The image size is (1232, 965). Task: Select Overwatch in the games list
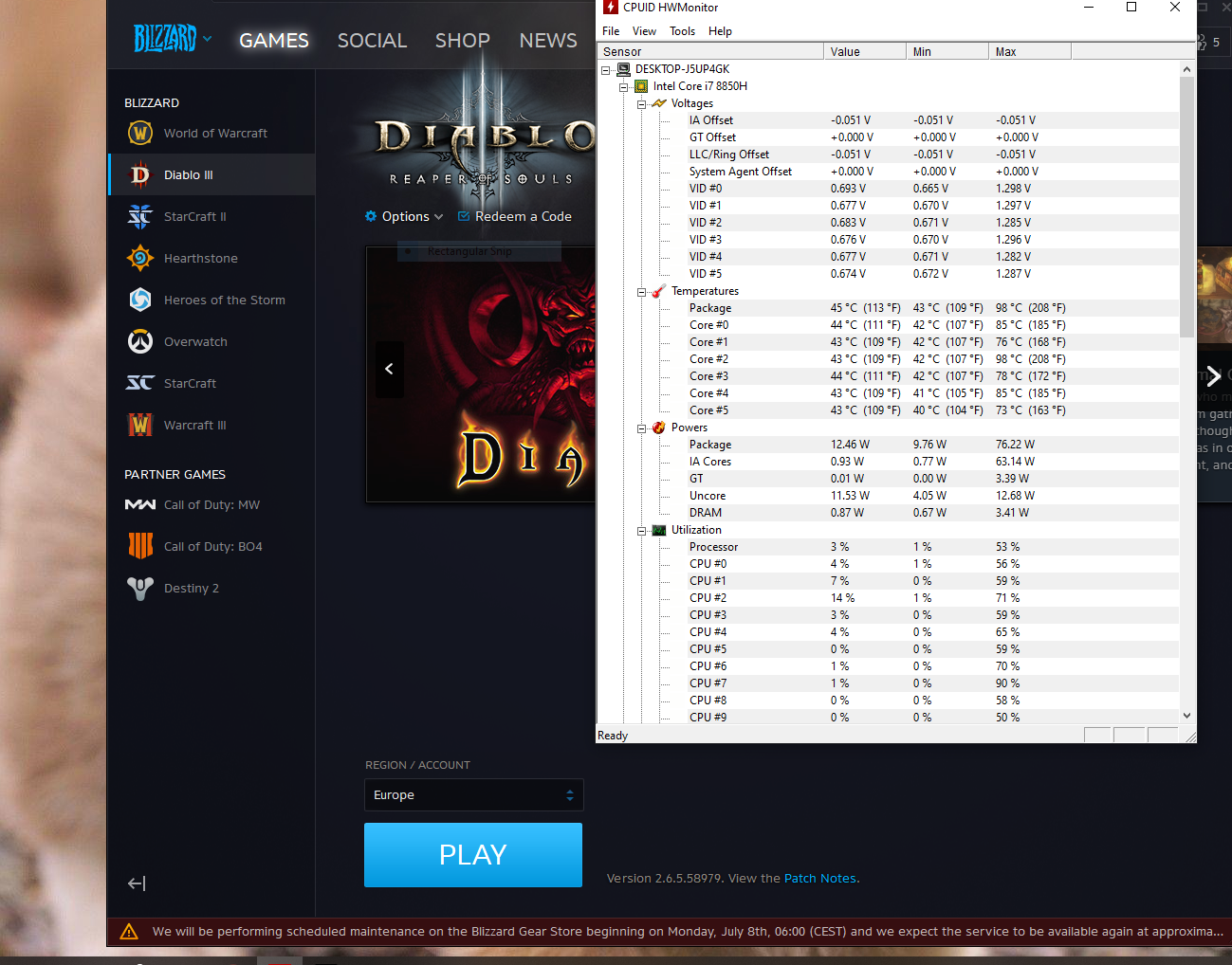tap(211, 341)
